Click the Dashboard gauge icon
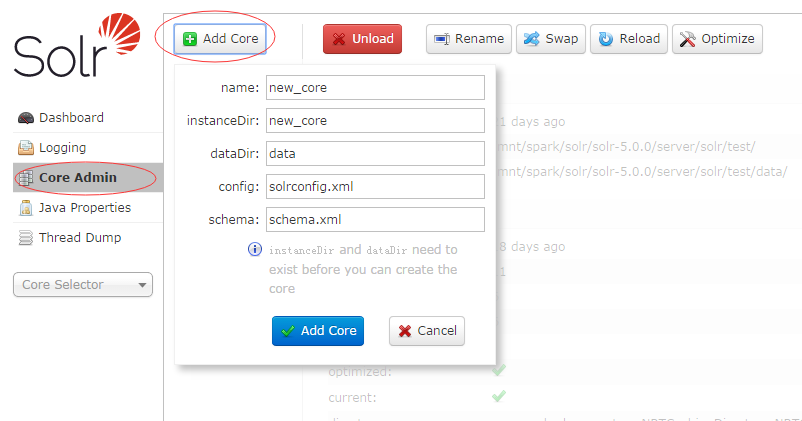Image resolution: width=802 pixels, height=421 pixels. tap(26, 118)
